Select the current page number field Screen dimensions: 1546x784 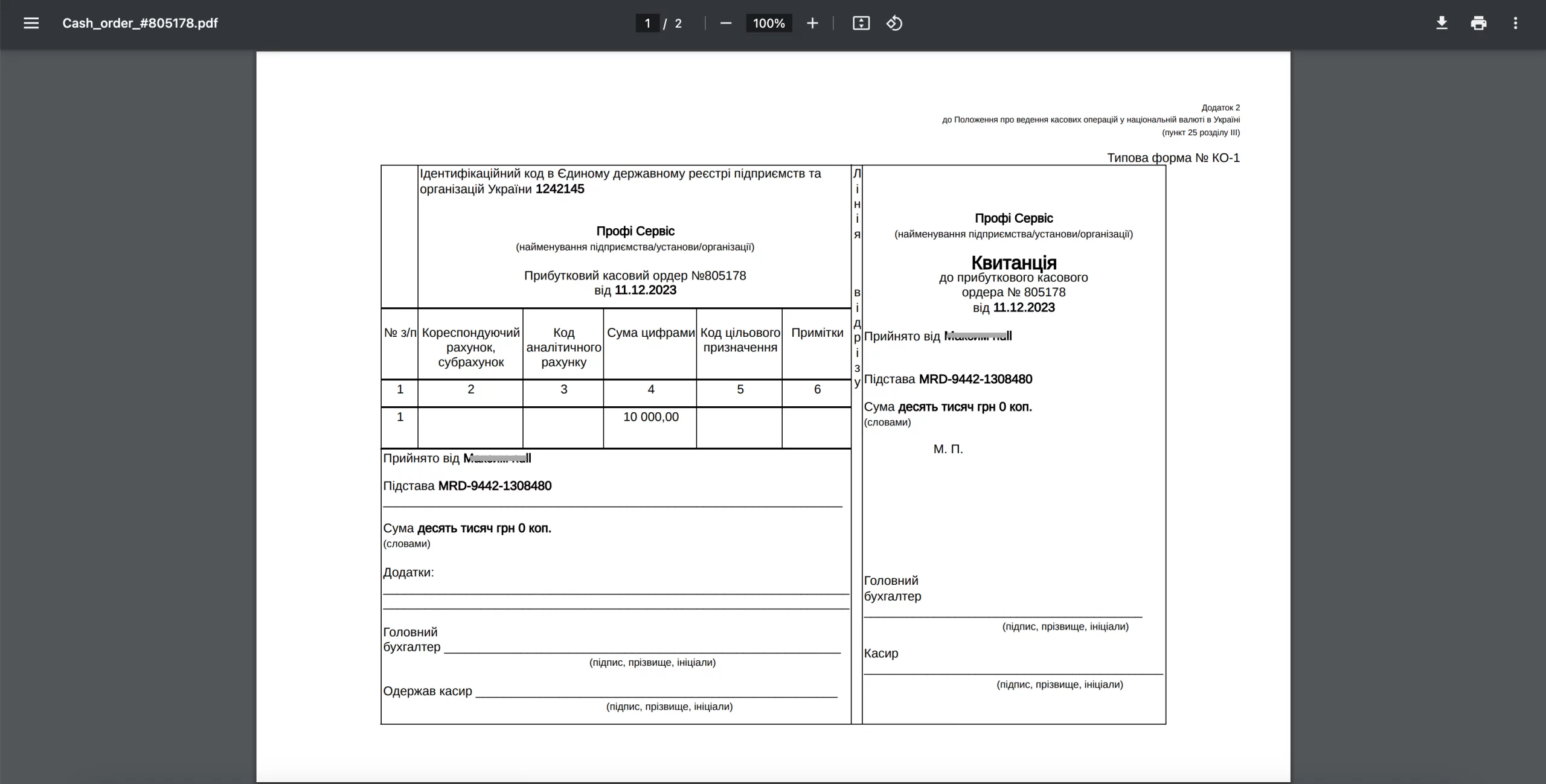647,23
